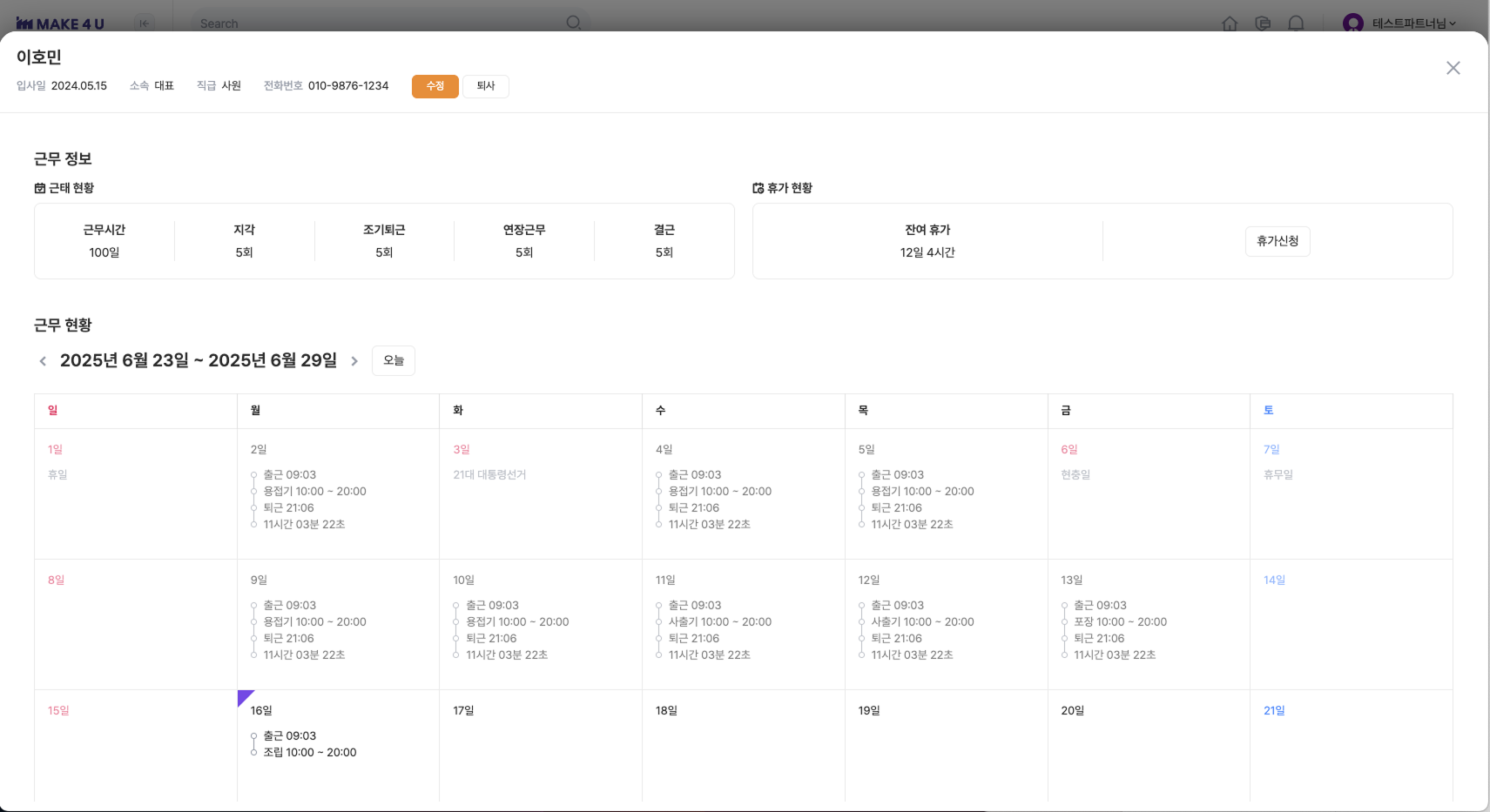Select the 13일 포장 10:00 ~ 20:00 entry

click(1120, 622)
